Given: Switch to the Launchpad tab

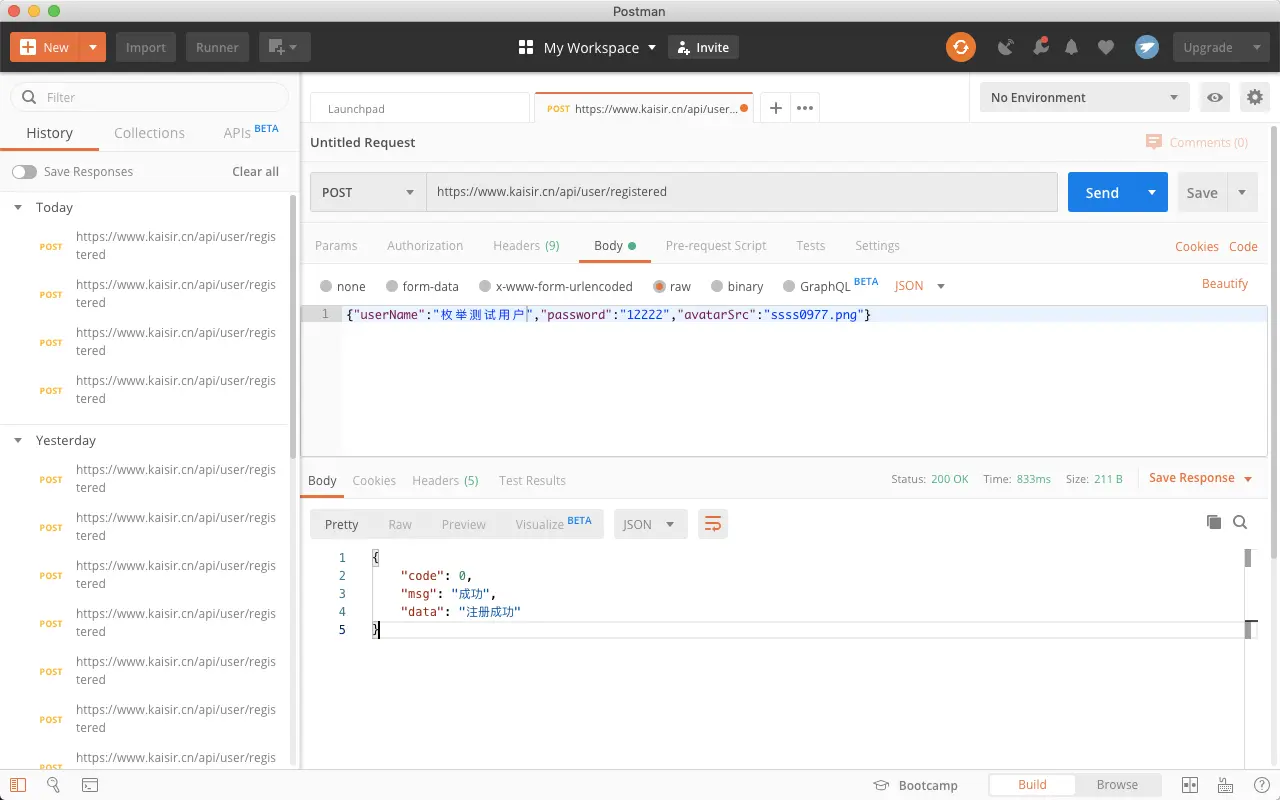Looking at the screenshot, I should tap(420, 108).
